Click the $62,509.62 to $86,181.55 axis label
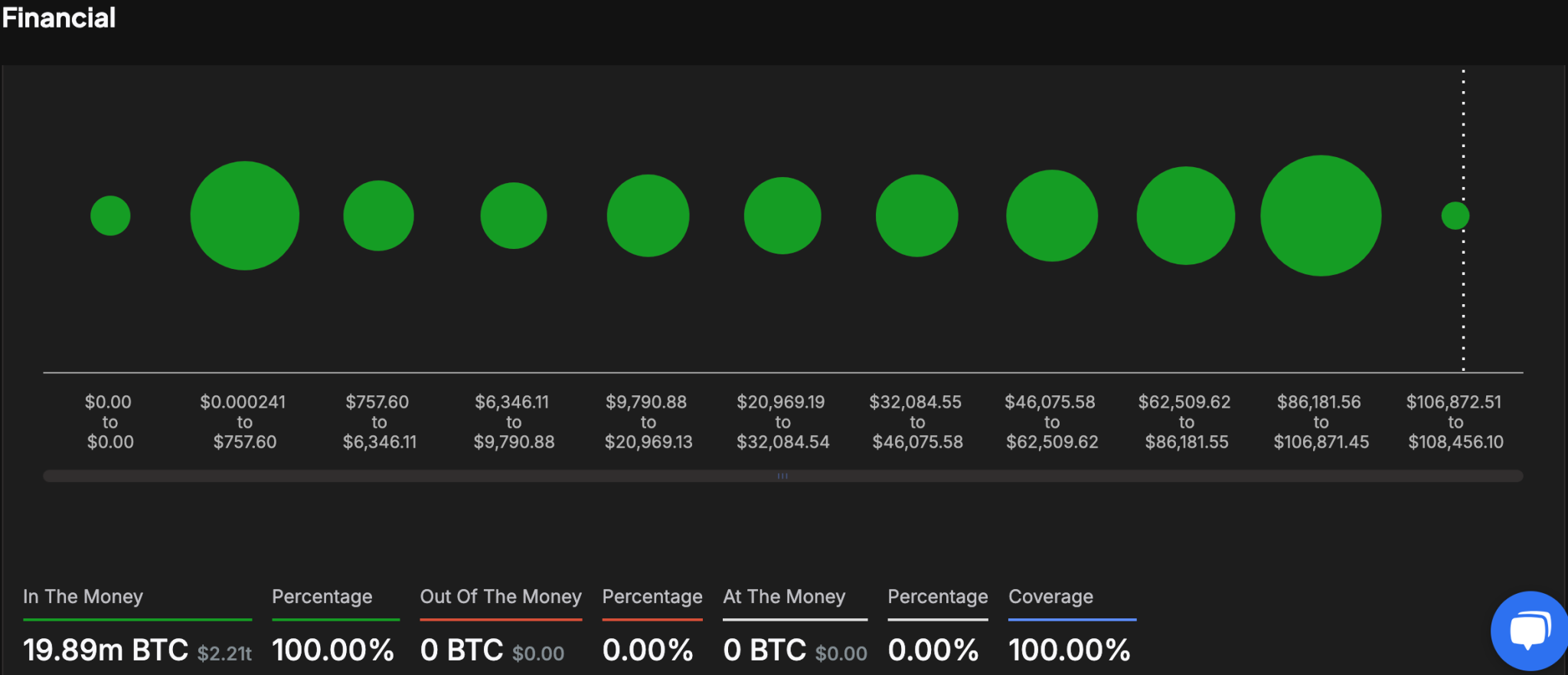 1186,422
